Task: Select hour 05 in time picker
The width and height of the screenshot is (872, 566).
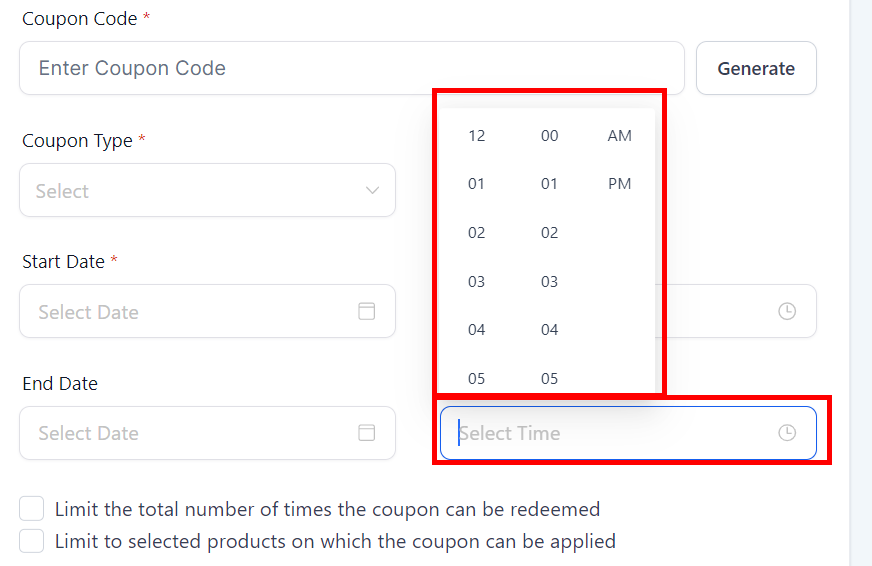Action: coord(477,378)
